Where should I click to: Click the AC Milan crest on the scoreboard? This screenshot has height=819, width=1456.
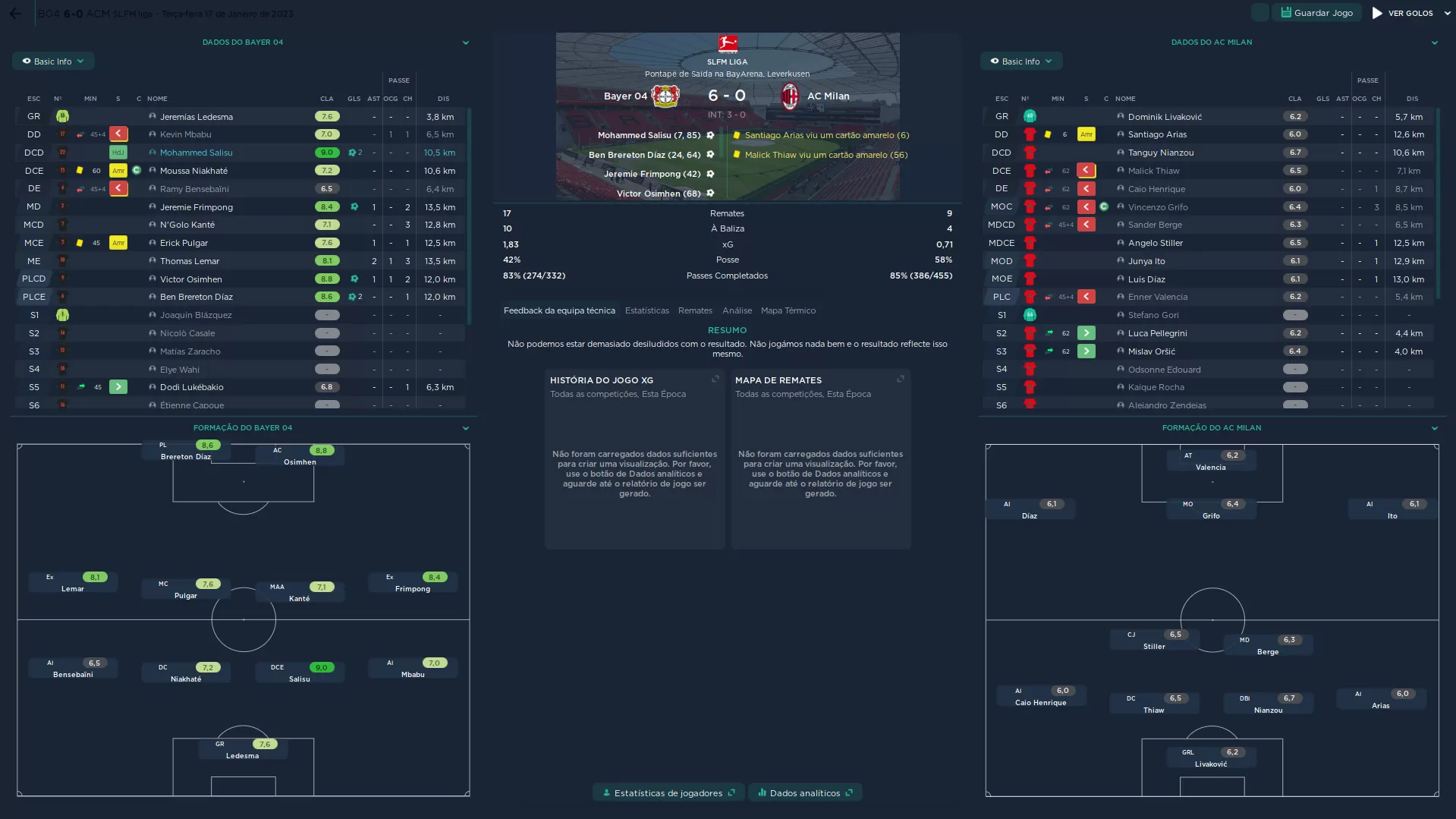[x=790, y=96]
